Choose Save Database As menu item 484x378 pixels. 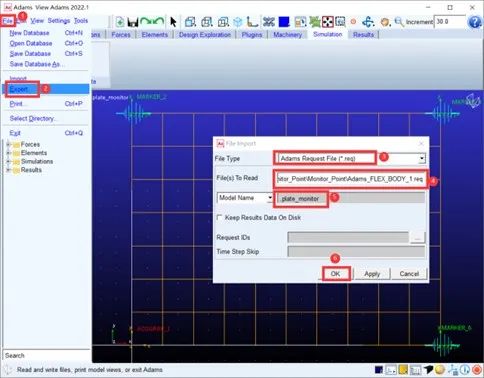46,64
